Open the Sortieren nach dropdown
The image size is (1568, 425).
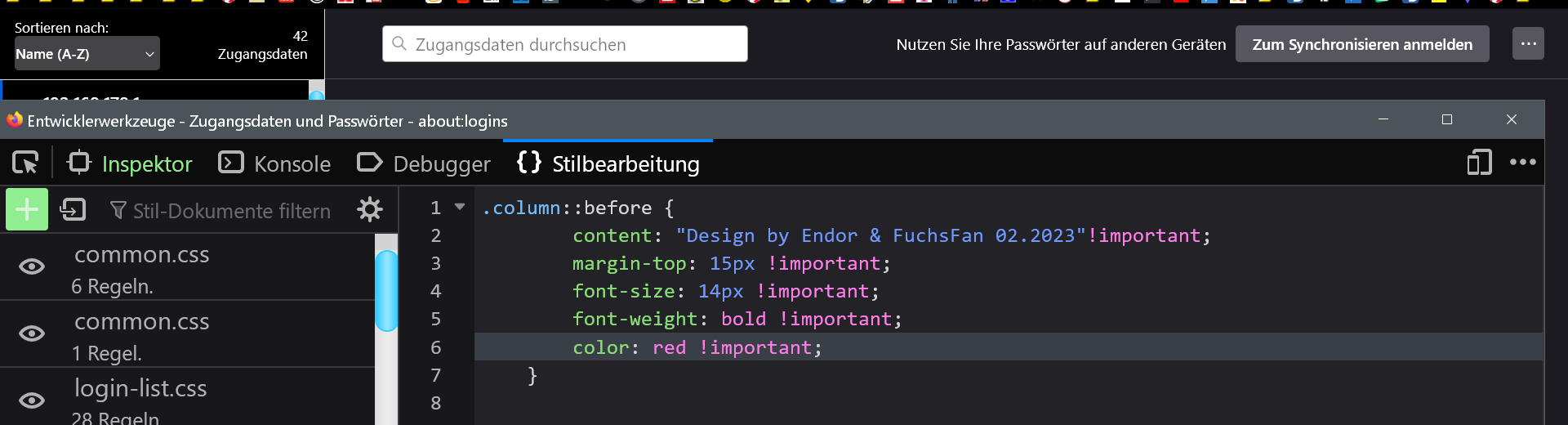tap(87, 54)
